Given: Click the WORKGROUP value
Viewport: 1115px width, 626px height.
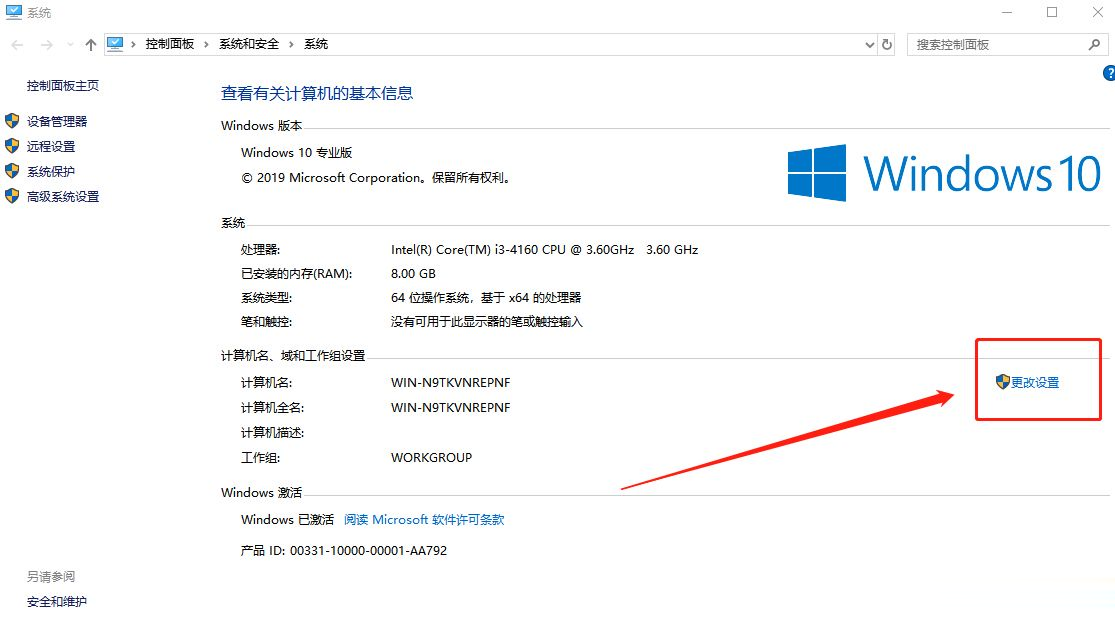Looking at the screenshot, I should [x=432, y=457].
